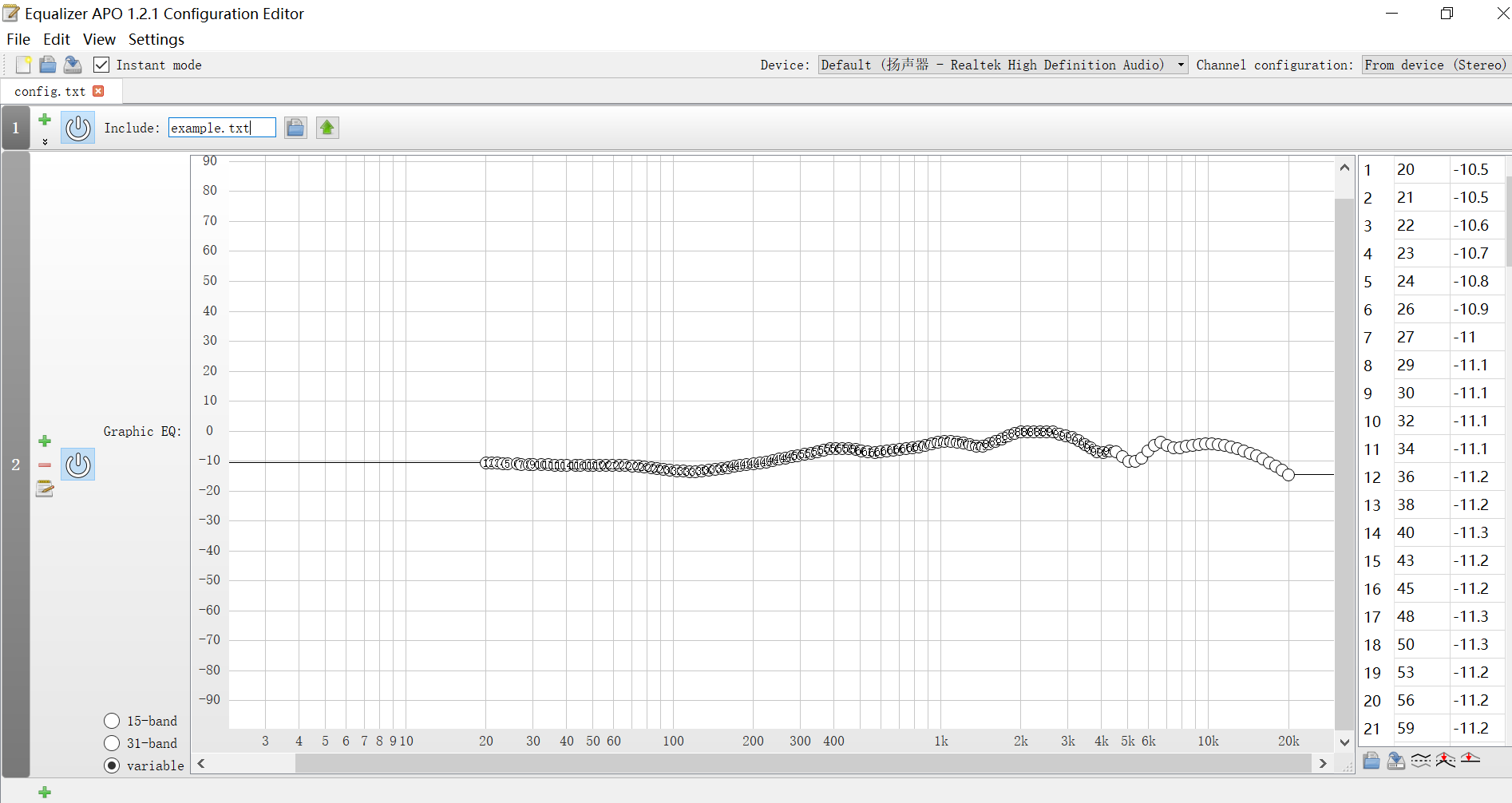Open the Edit menu

coord(57,39)
